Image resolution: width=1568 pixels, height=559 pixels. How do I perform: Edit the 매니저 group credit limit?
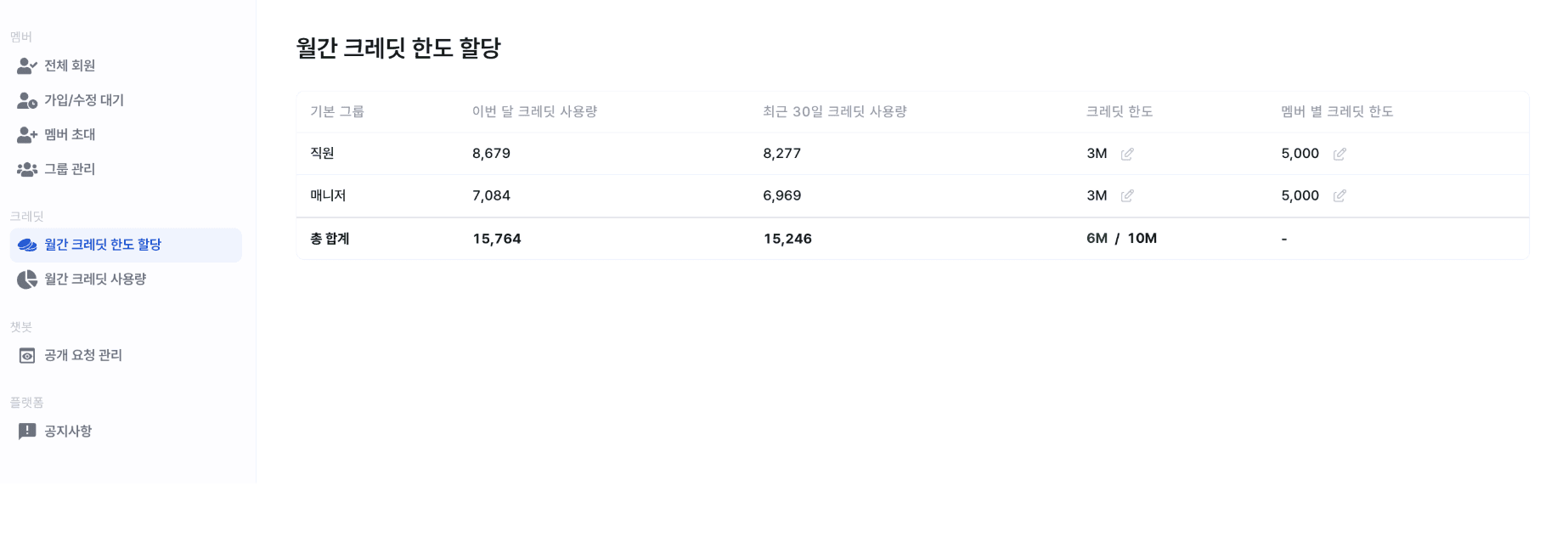(x=1127, y=195)
